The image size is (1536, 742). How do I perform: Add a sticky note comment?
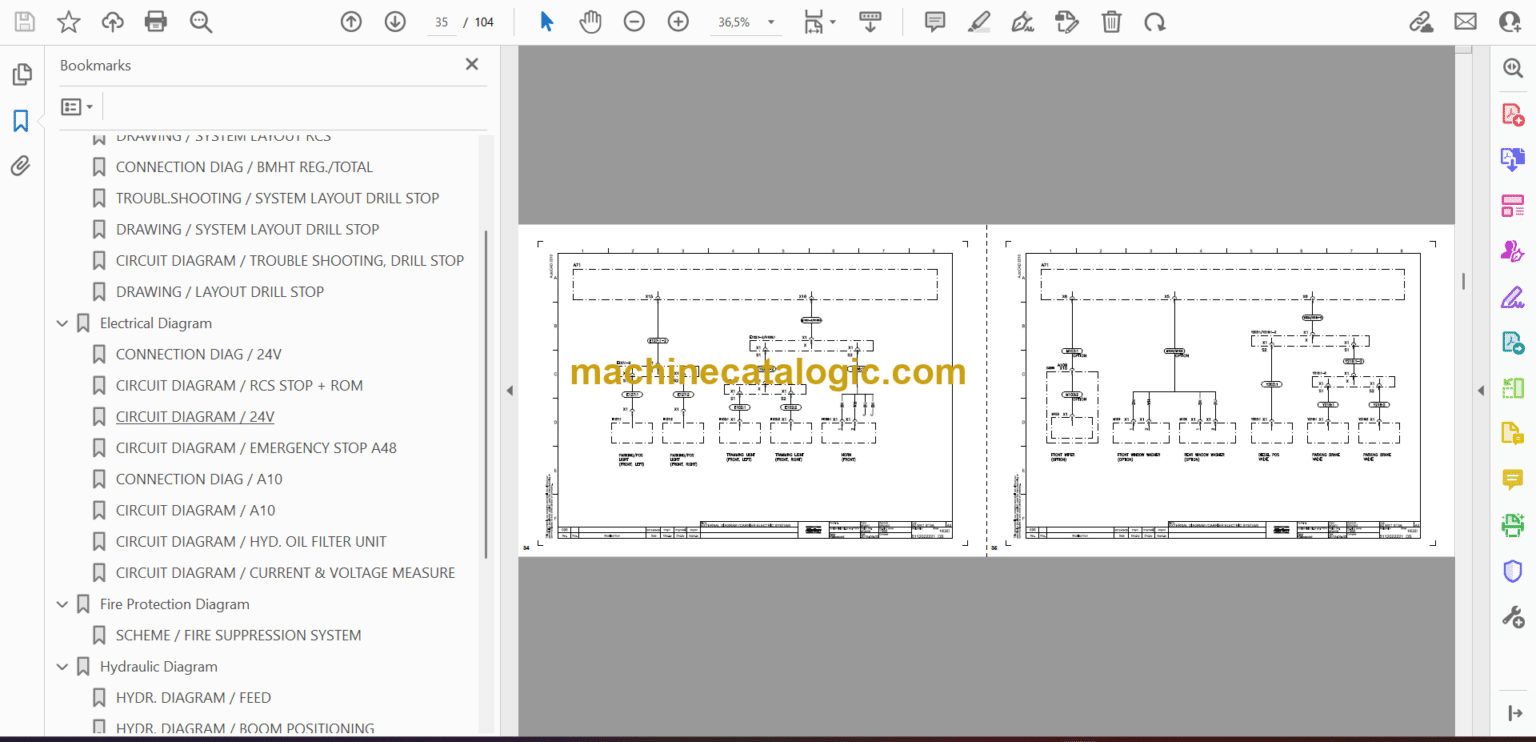tap(935, 22)
